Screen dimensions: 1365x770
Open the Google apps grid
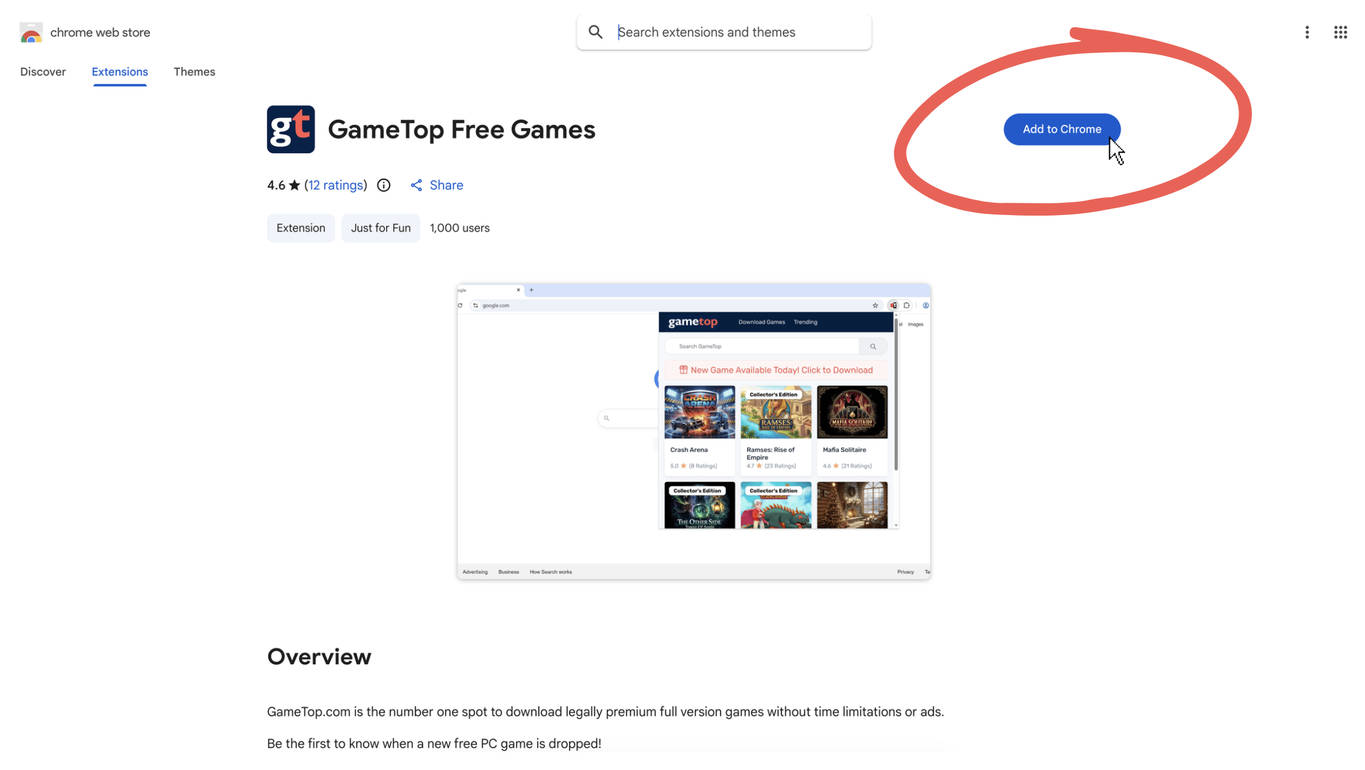click(x=1341, y=32)
